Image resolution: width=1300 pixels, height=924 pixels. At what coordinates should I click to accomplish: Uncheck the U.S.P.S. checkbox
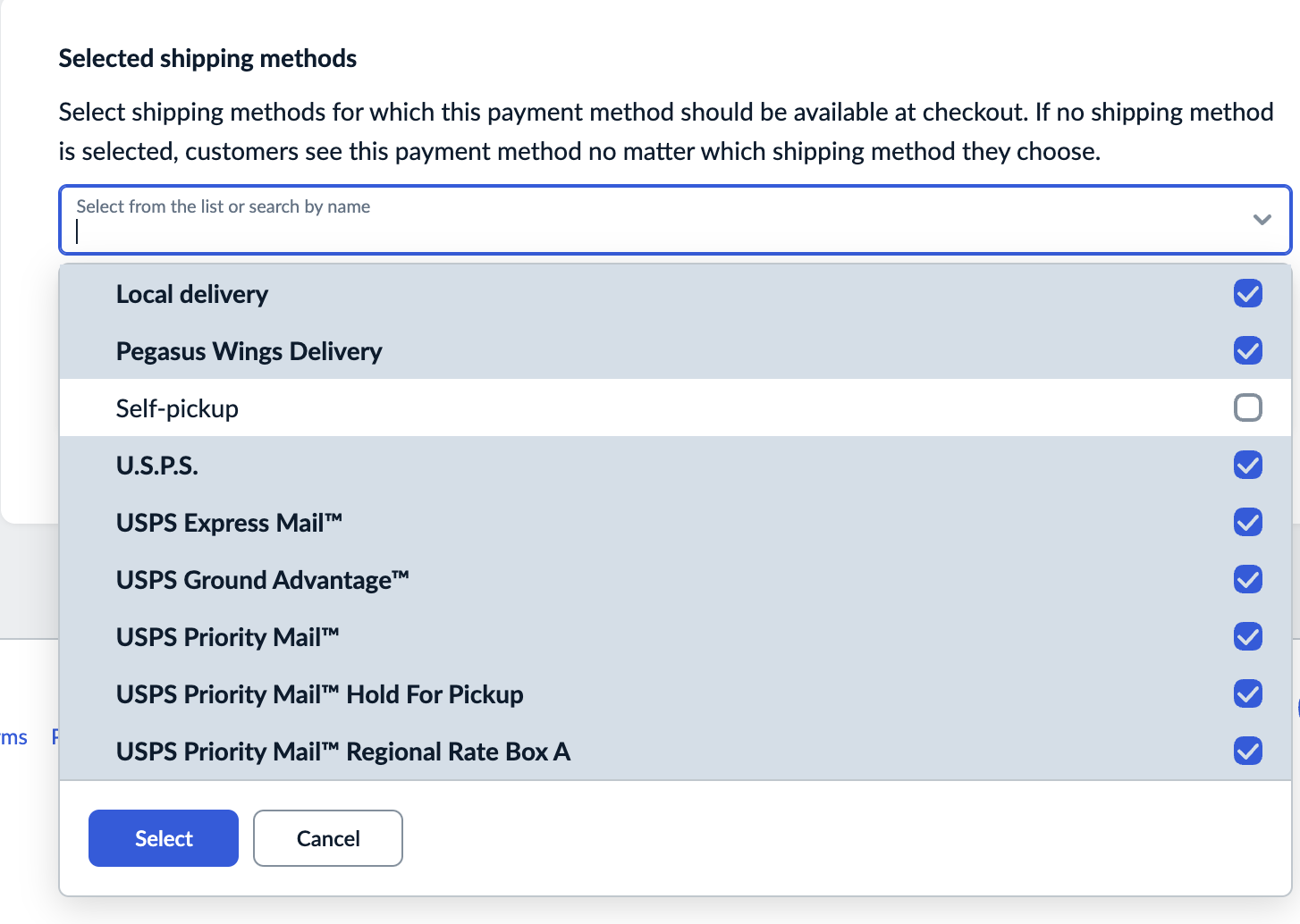tap(1248, 465)
